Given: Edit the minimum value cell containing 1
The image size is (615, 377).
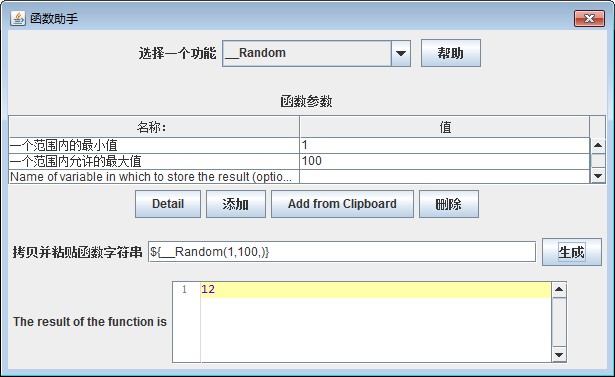Looking at the screenshot, I should 445,146.
